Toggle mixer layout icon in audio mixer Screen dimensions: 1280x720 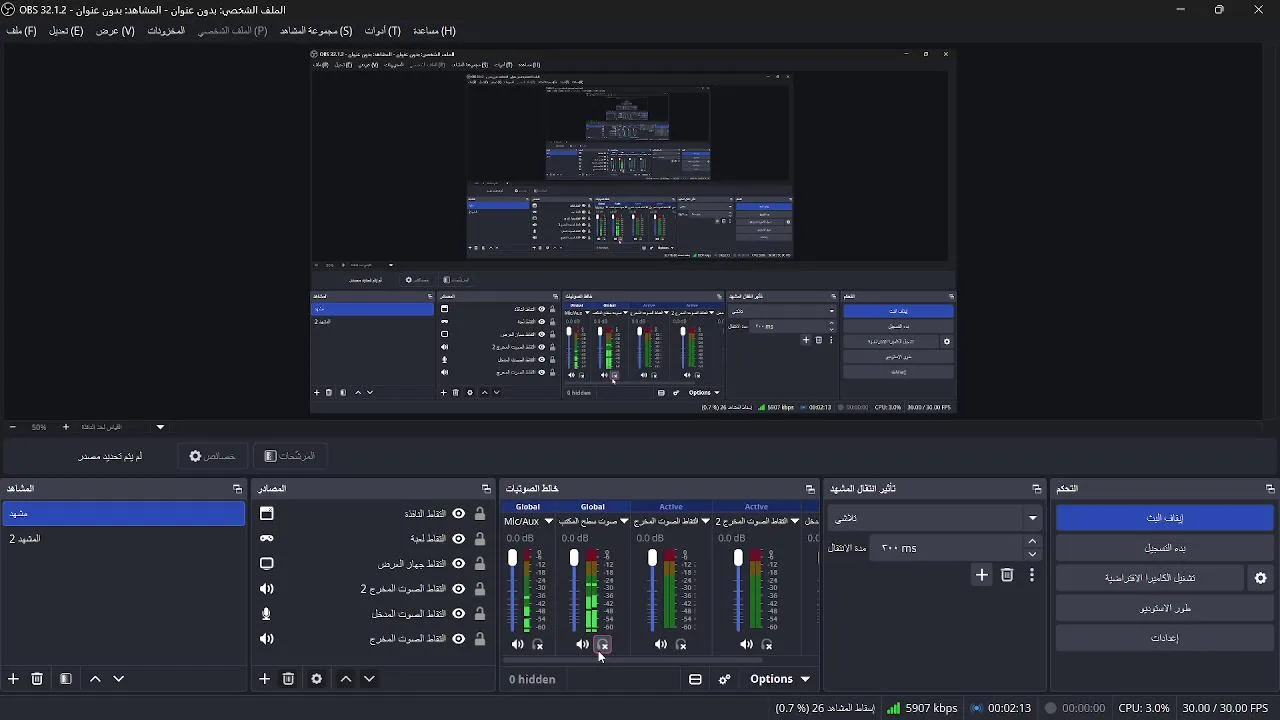click(695, 679)
